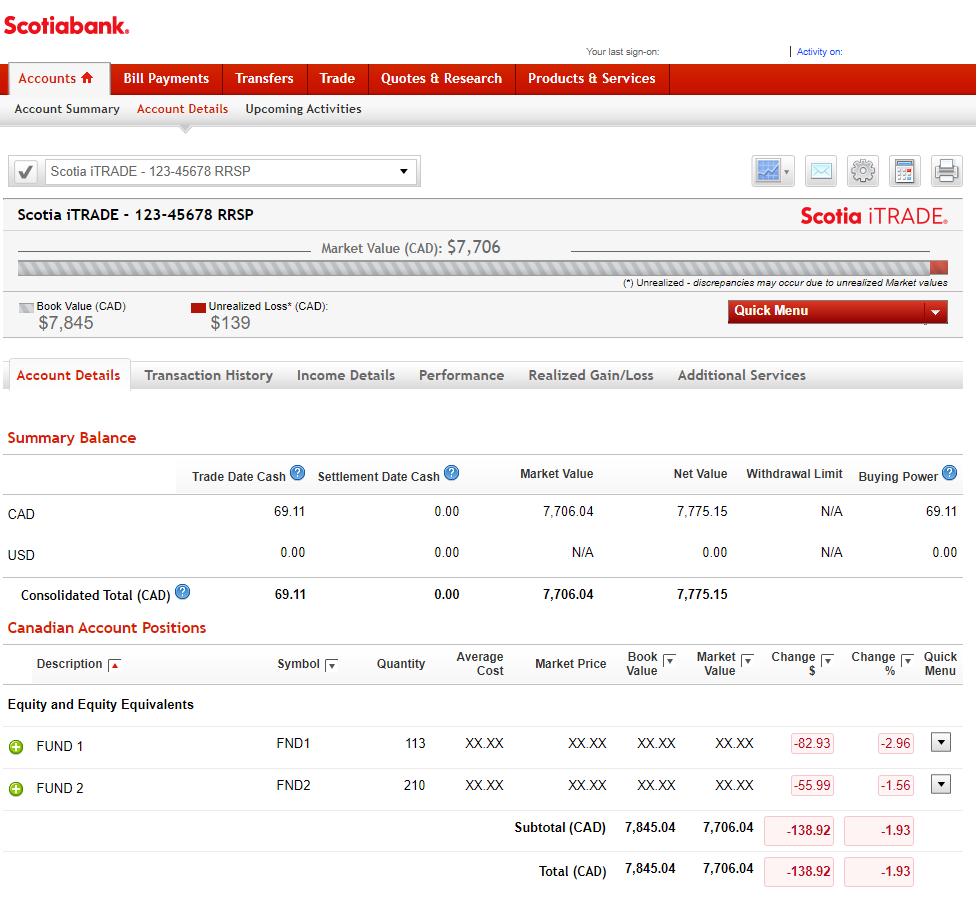Sort by Change % column arrow
This screenshot has width=976, height=908.
coord(907,660)
